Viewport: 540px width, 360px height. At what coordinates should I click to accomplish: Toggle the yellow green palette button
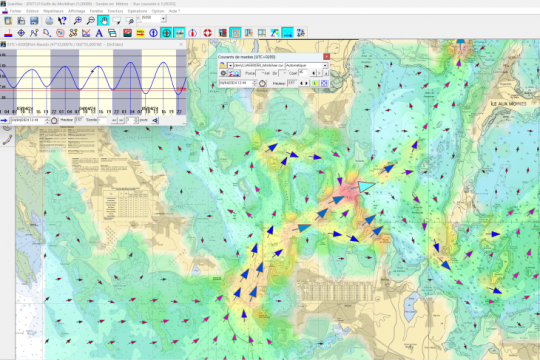315,83
